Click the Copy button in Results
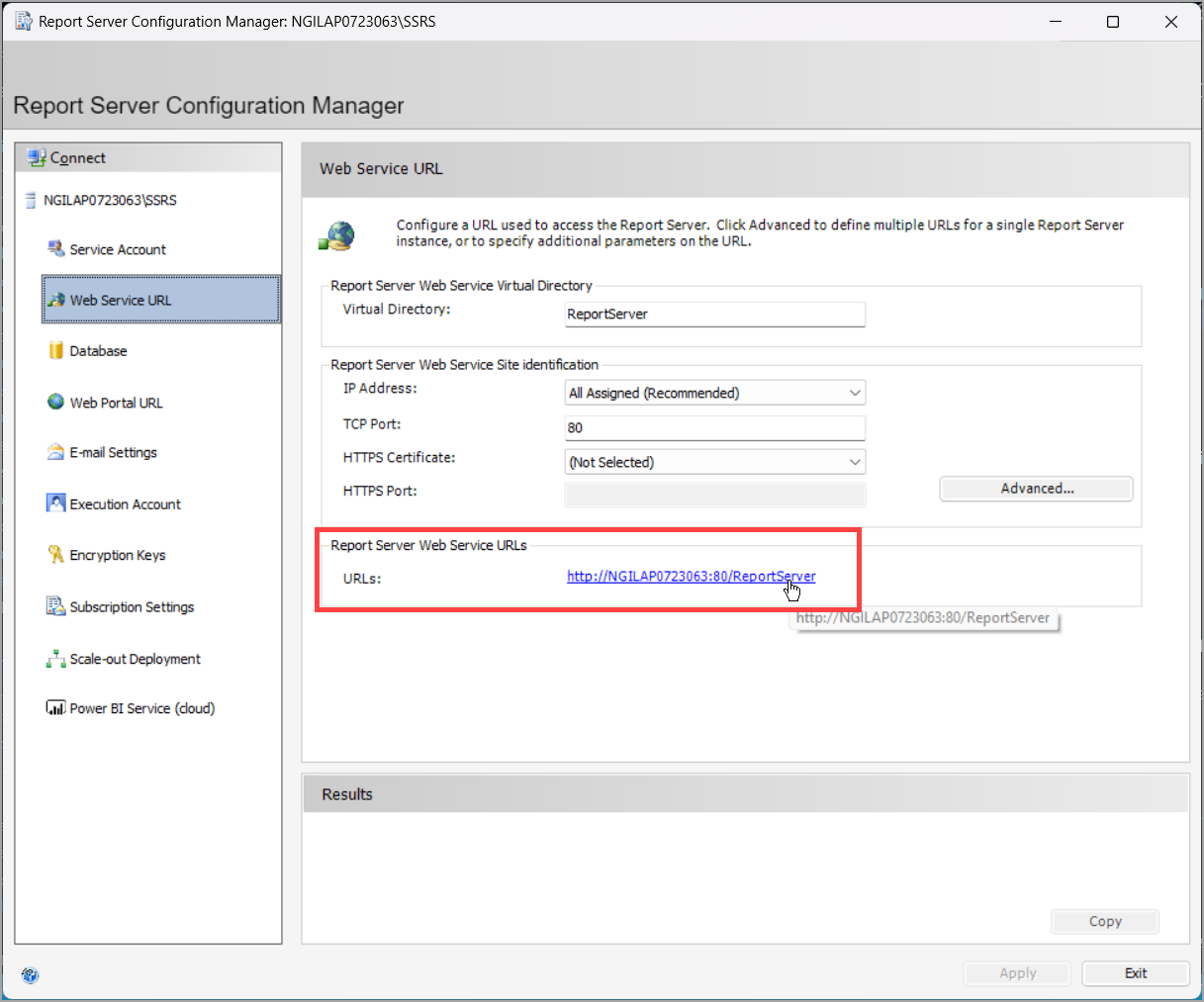The image size is (1204, 1002). 1105,922
